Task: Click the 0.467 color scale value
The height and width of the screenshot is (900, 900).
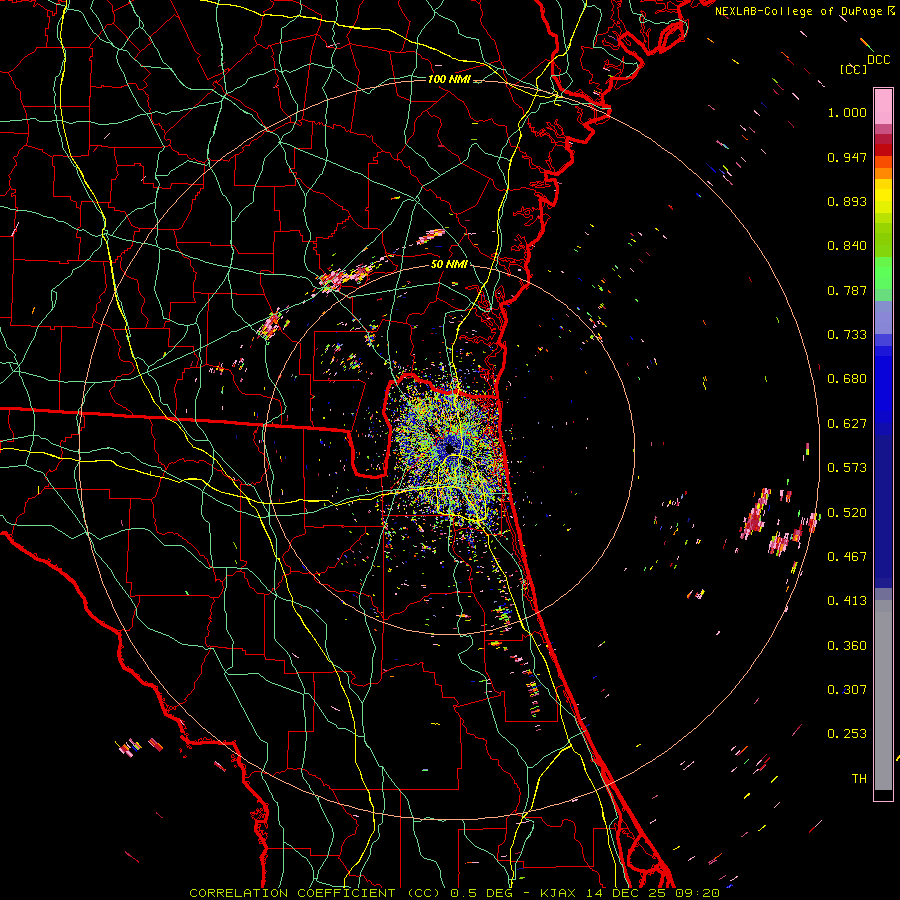Action: pos(847,557)
